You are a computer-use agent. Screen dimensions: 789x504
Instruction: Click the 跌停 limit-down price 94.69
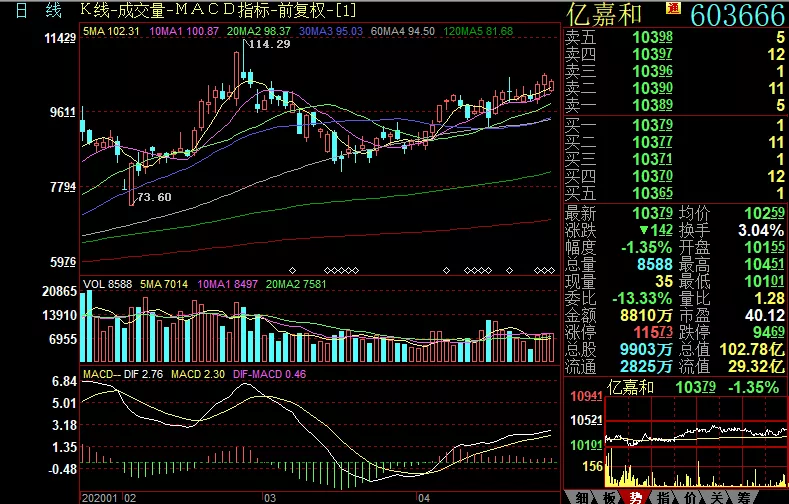(x=769, y=332)
